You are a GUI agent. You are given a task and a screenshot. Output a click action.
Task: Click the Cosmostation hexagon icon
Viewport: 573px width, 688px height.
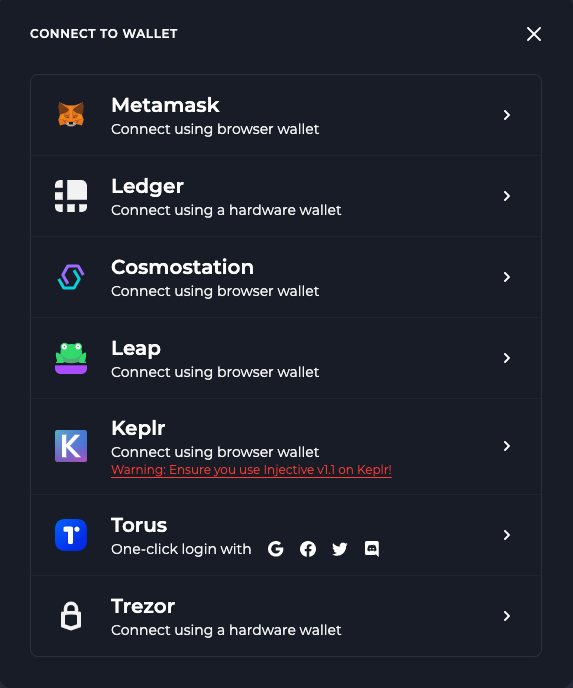71,277
